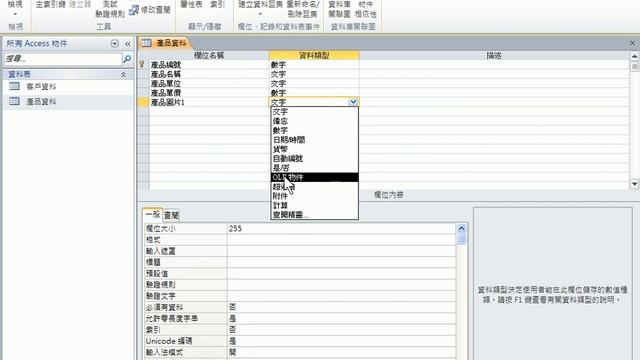Choose 查閱精靈 in the data type list
640x360 pixels.
pos(314,215)
